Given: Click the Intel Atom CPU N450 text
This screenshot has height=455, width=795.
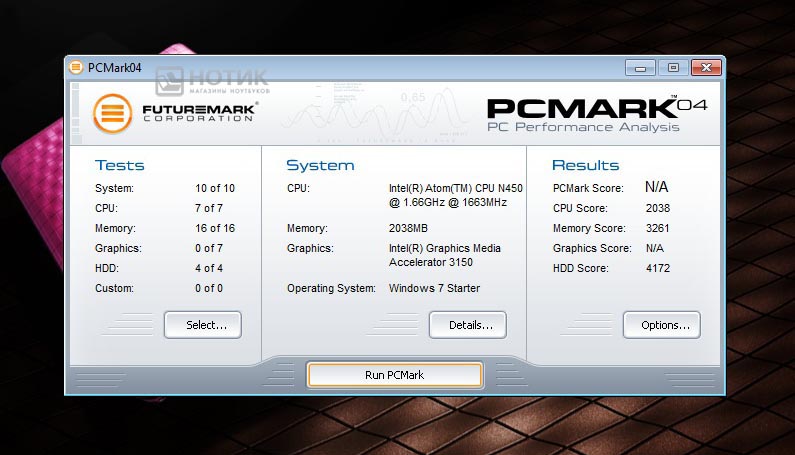Looking at the screenshot, I should point(455,195).
